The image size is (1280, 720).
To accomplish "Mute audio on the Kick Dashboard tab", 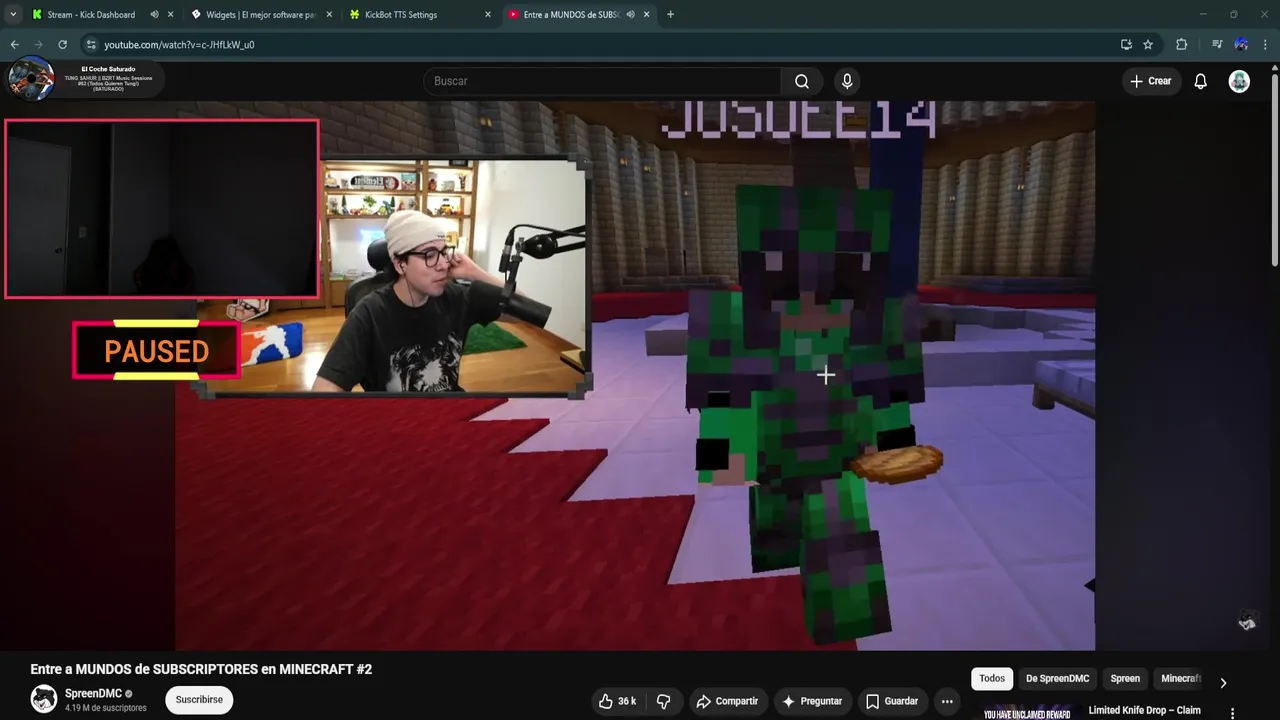I will [154, 14].
